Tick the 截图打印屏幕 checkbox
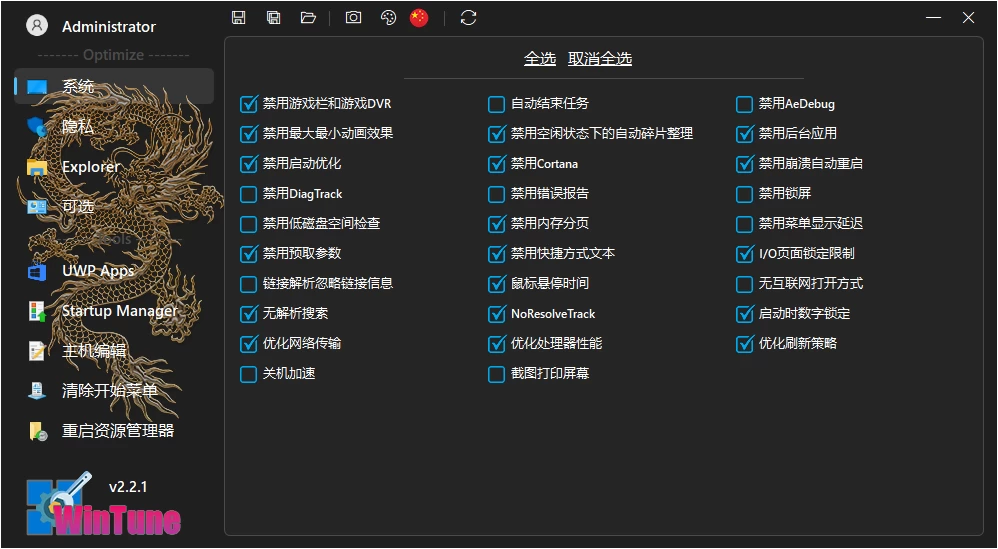Screen dimensions: 998x549 [497, 374]
